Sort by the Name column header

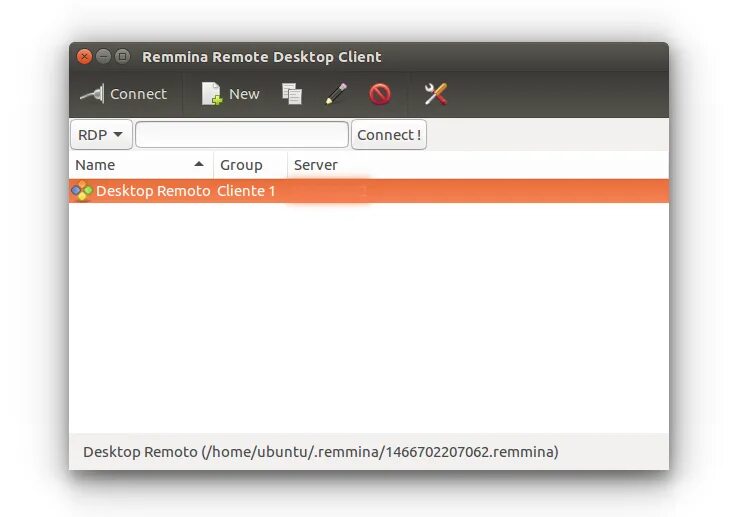click(x=141, y=165)
